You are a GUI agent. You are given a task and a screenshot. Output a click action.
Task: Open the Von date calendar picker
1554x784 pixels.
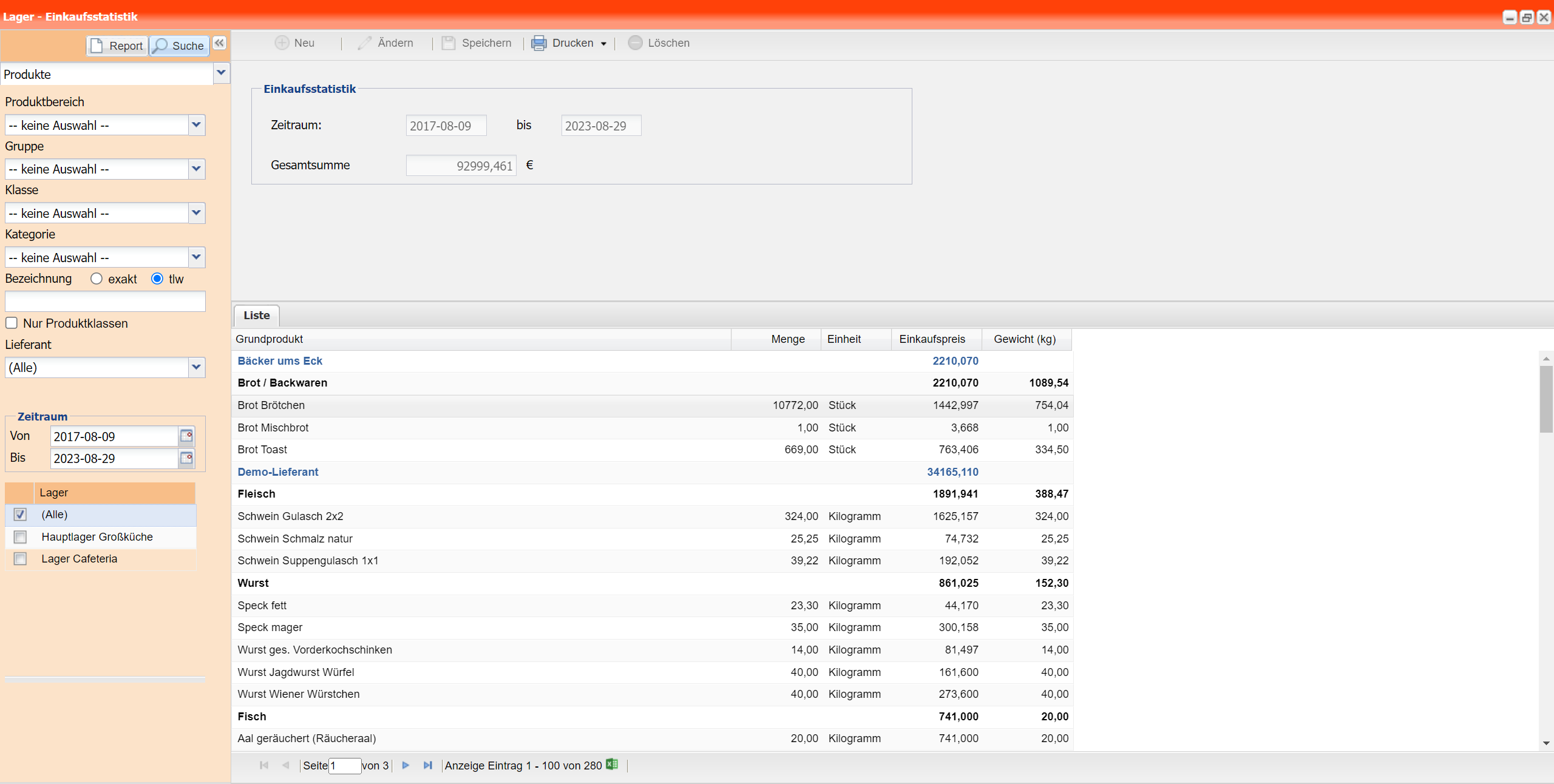pos(186,436)
